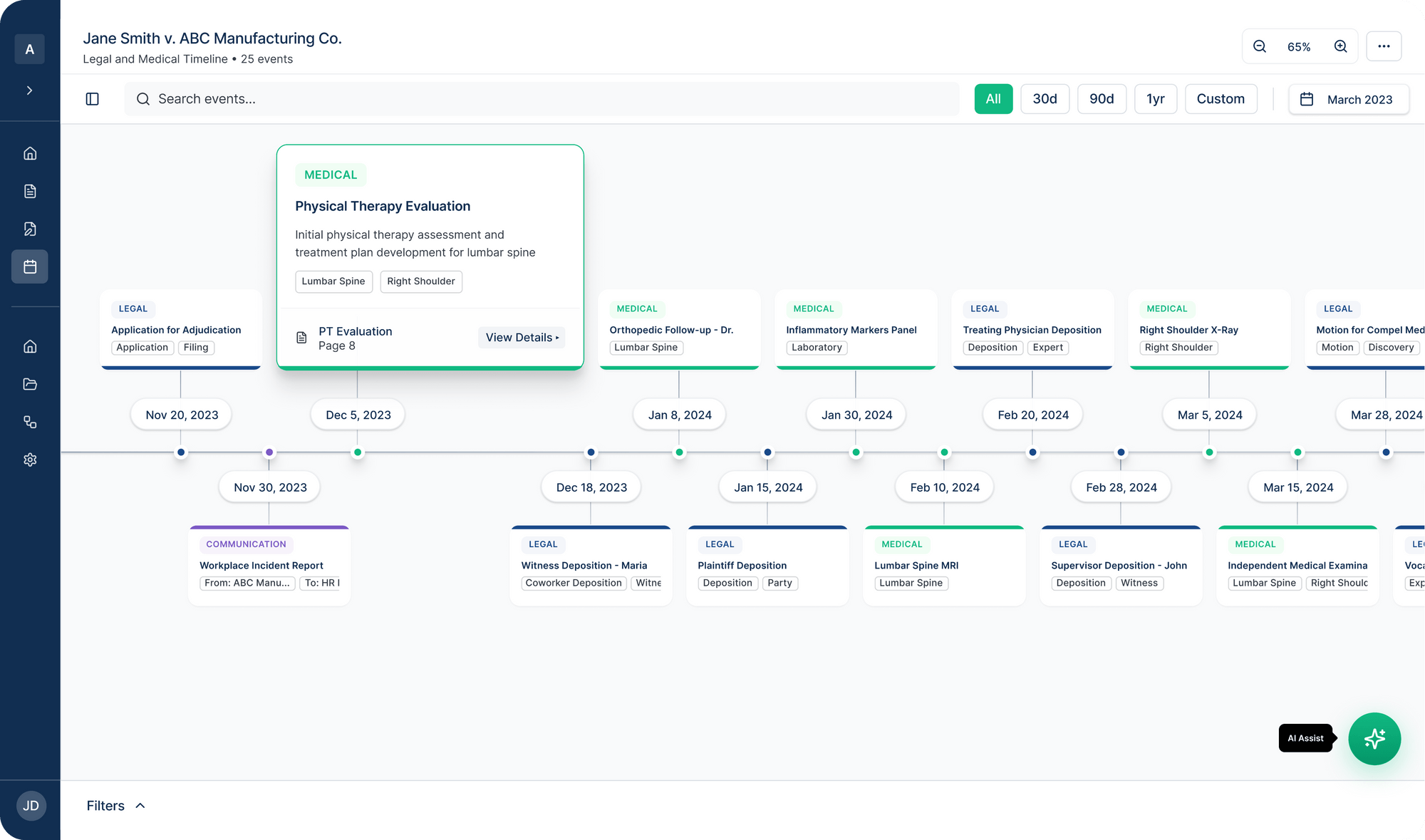Select the All time range filter
The height and width of the screenshot is (840, 1425).
pyautogui.click(x=993, y=99)
